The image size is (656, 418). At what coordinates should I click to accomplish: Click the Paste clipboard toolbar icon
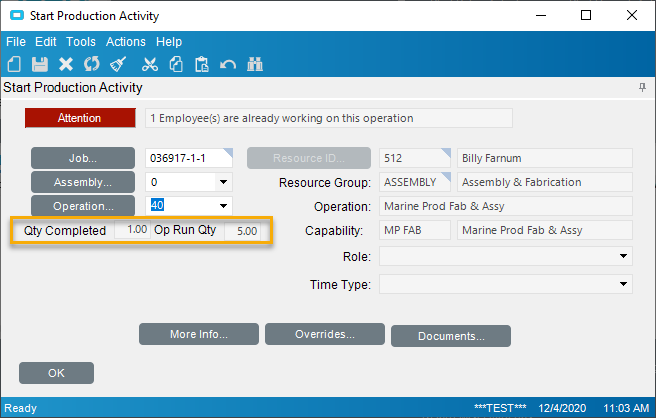pyautogui.click(x=202, y=64)
